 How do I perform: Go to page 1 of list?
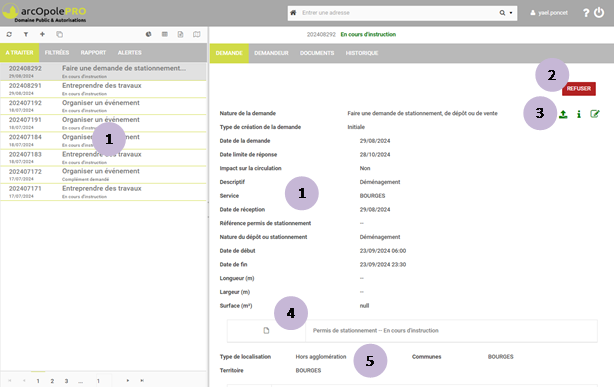(x=38, y=381)
